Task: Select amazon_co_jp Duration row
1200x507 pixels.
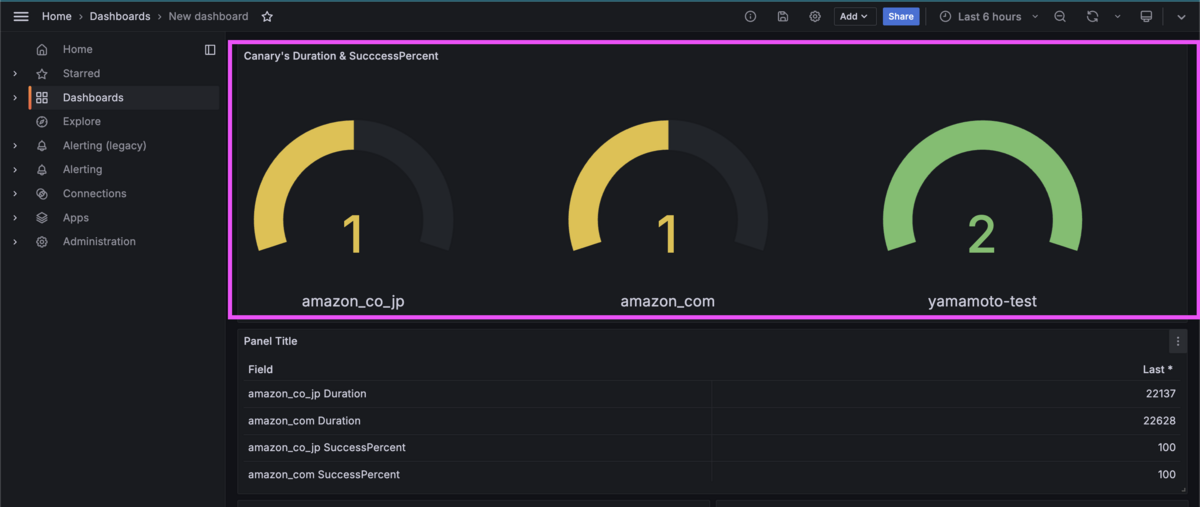Action: click(712, 394)
